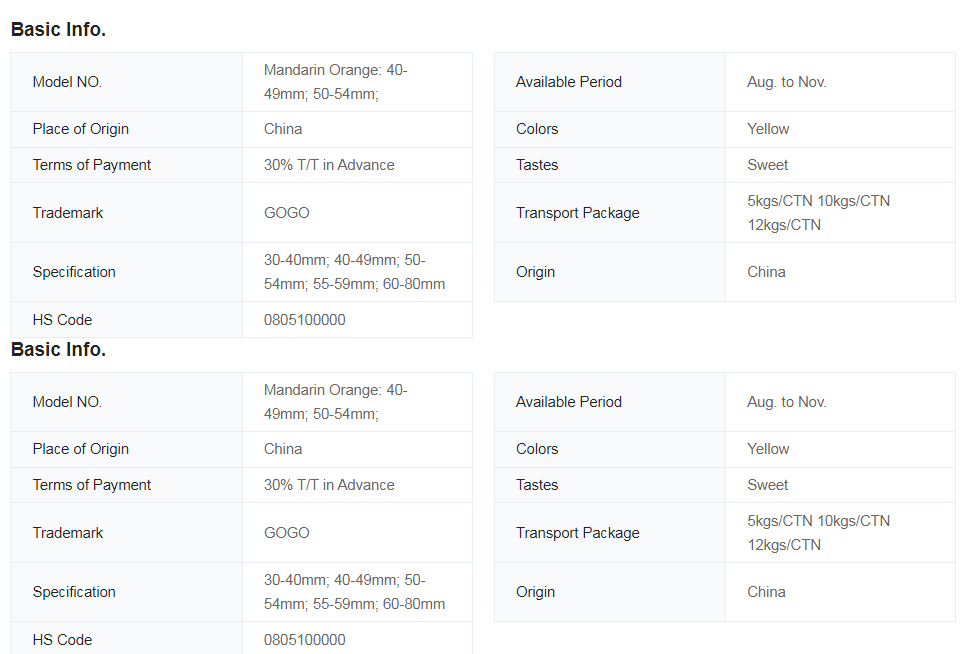The height and width of the screenshot is (654, 972).
Task: Select '30% T/T in Advance' in upper table
Action: pos(329,165)
